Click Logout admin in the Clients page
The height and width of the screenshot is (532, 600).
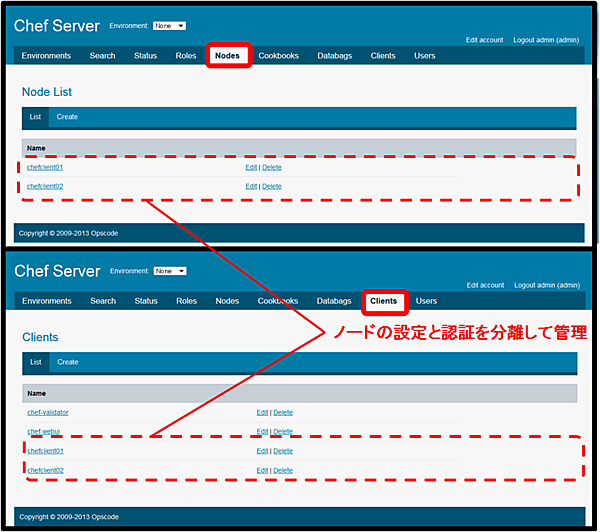[x=547, y=285]
